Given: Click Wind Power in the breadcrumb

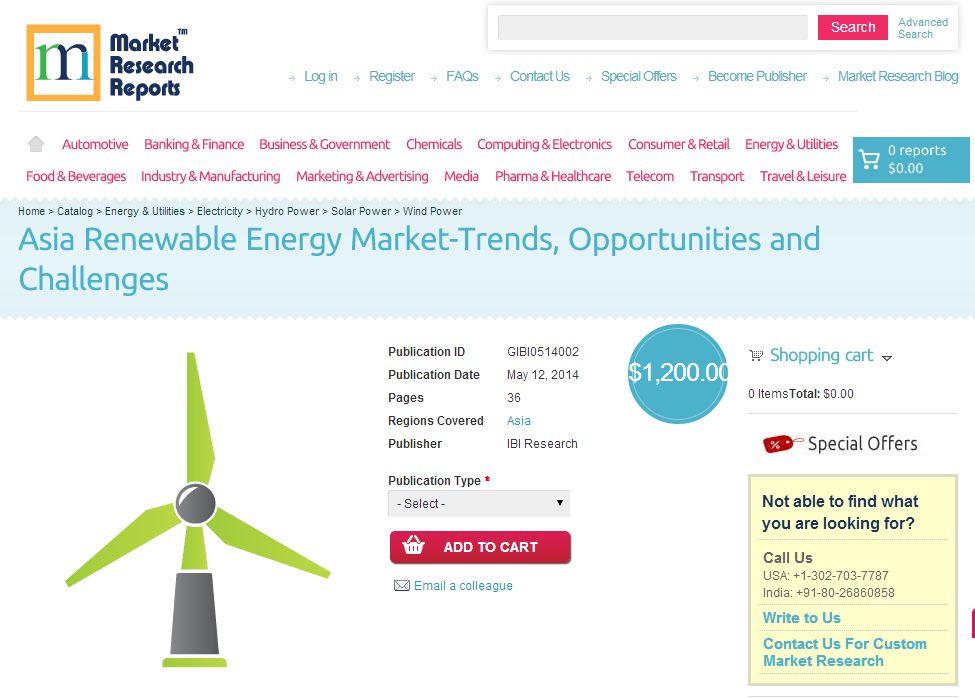Looking at the screenshot, I should [433, 211].
